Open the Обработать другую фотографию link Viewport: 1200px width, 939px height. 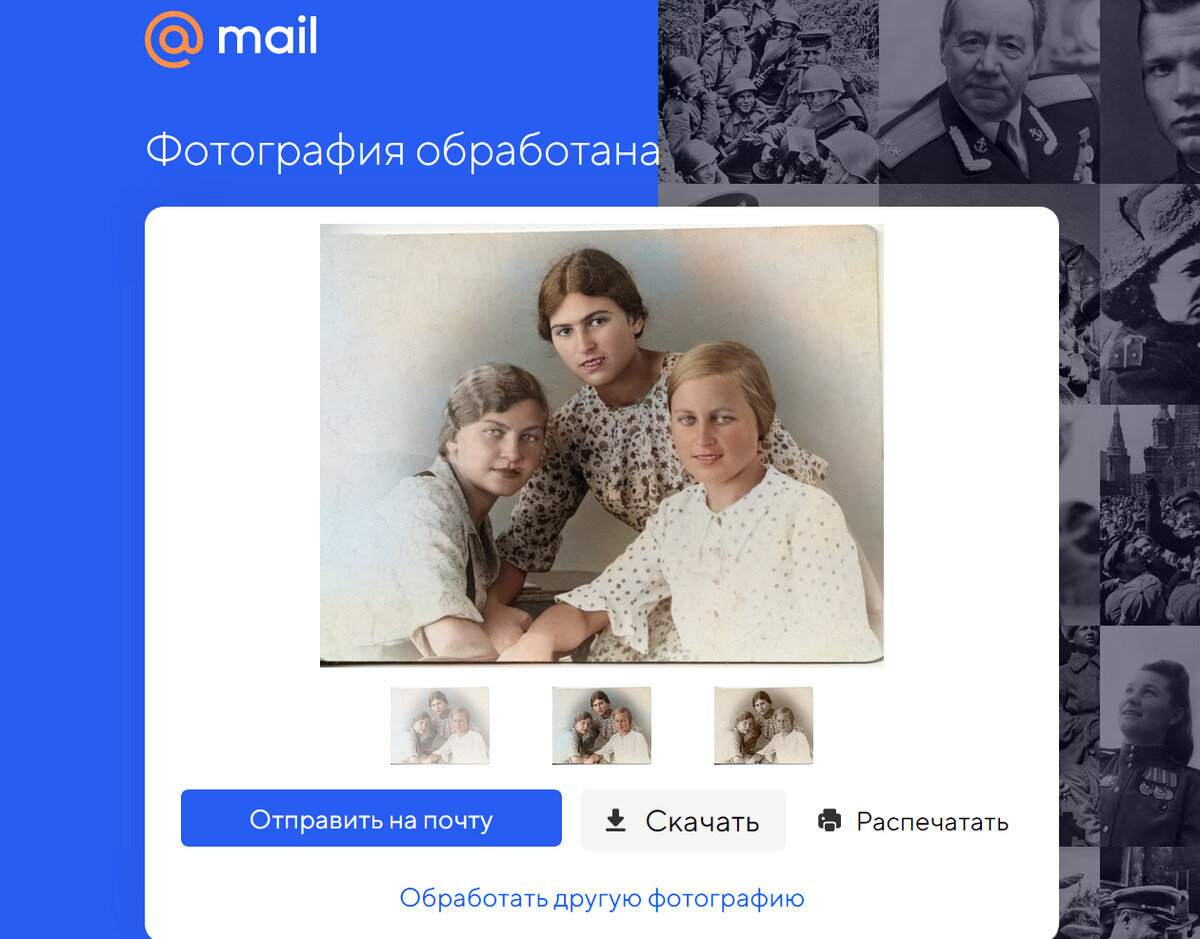coord(602,898)
